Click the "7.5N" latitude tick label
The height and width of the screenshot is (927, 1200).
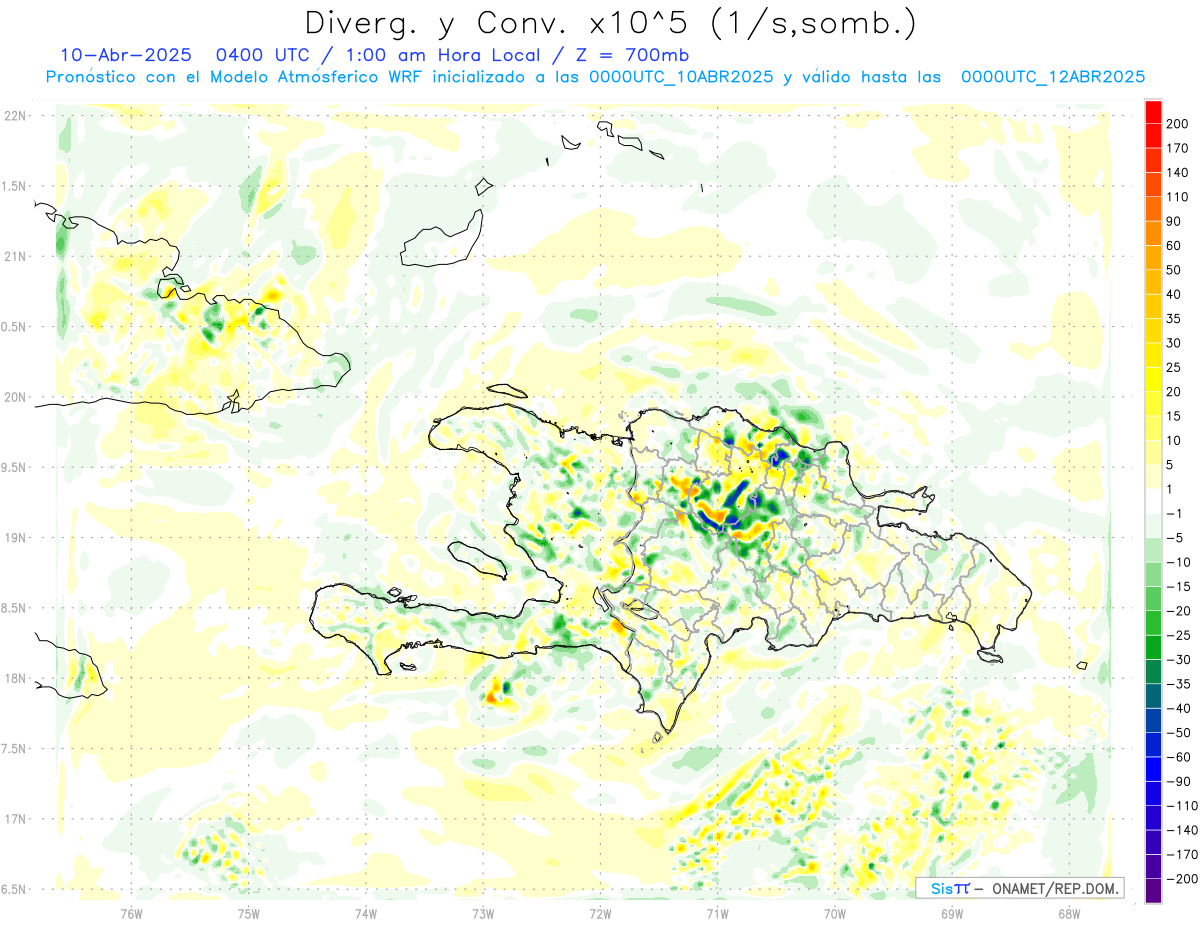pyautogui.click(x=14, y=749)
